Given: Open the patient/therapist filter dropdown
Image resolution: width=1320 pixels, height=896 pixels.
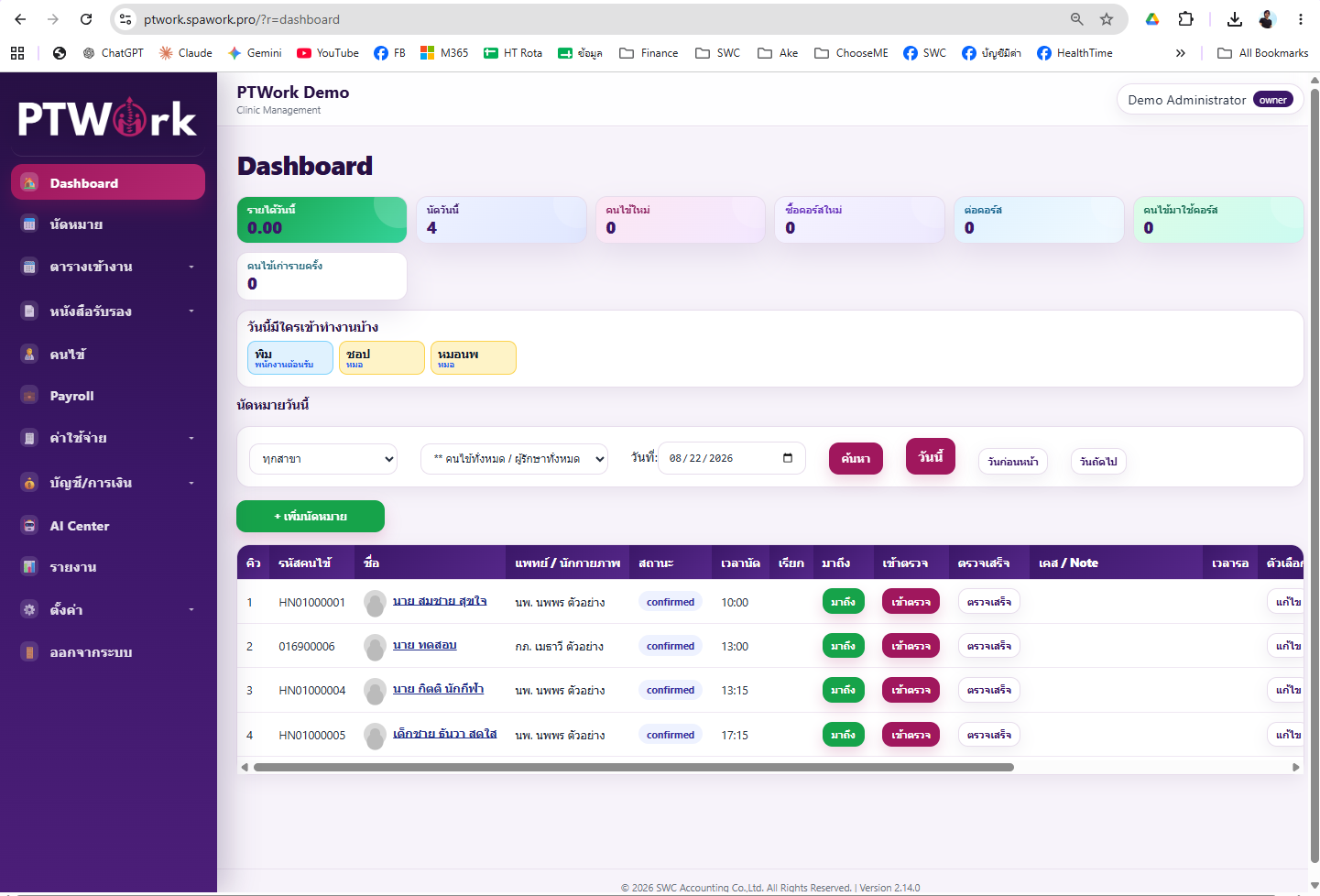Looking at the screenshot, I should click(x=514, y=459).
